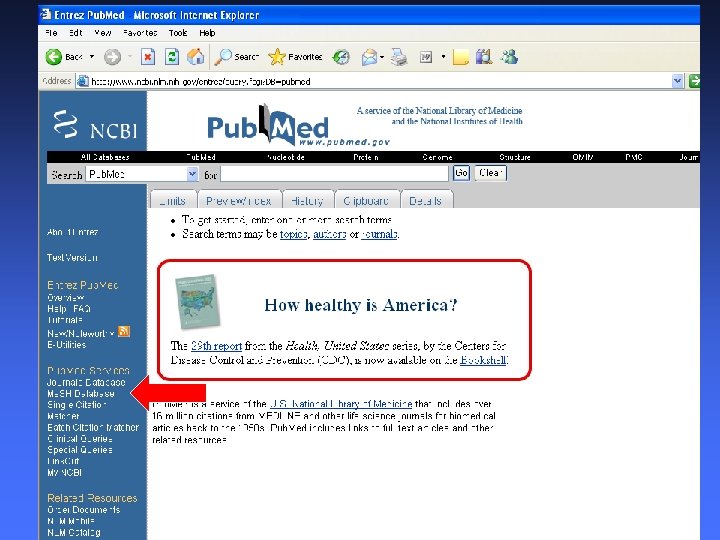
Task: Open Batch Citation Matcher in the sidebar
Action: pyautogui.click(x=93, y=427)
